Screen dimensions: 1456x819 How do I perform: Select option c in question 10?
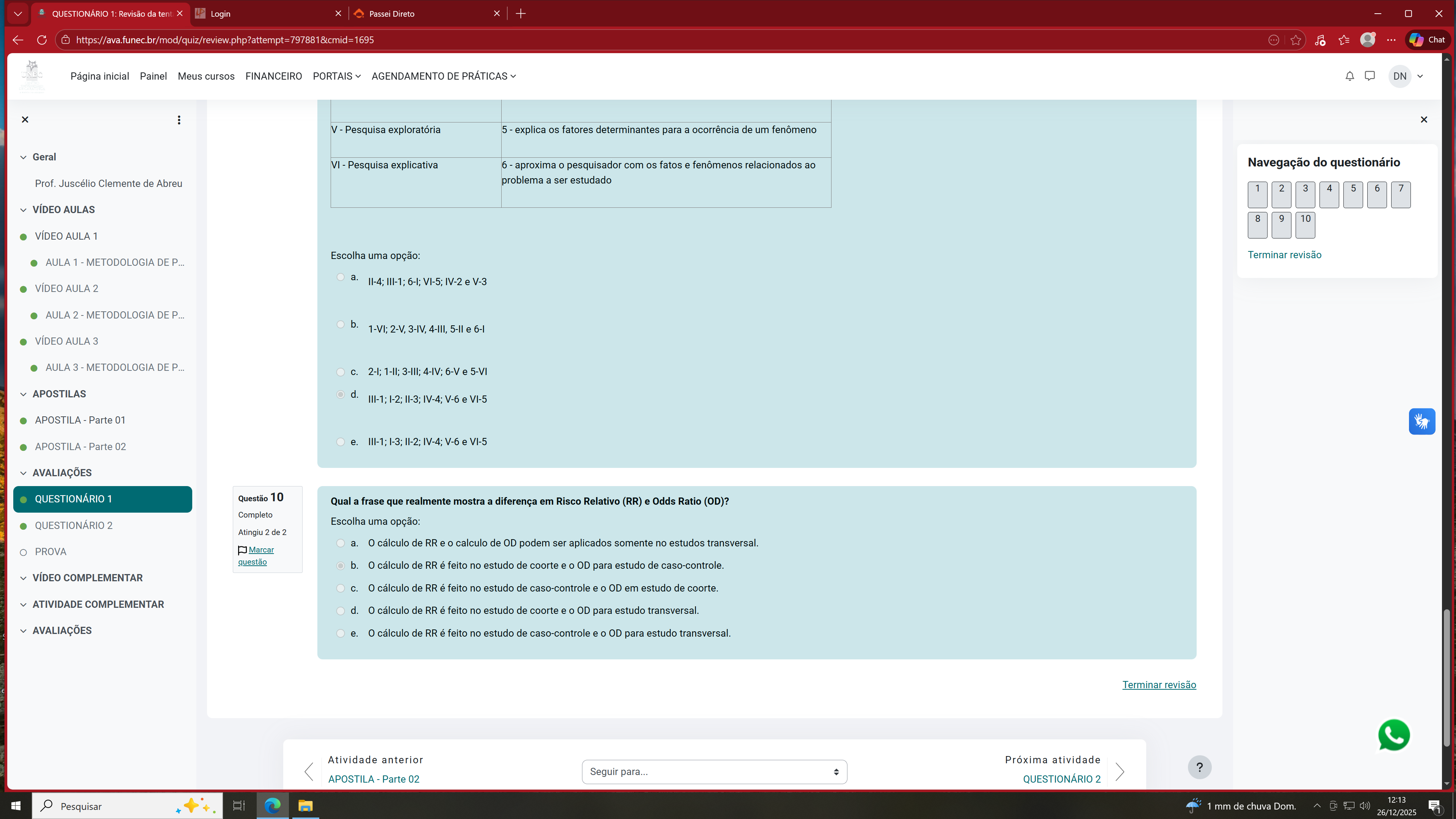340,588
